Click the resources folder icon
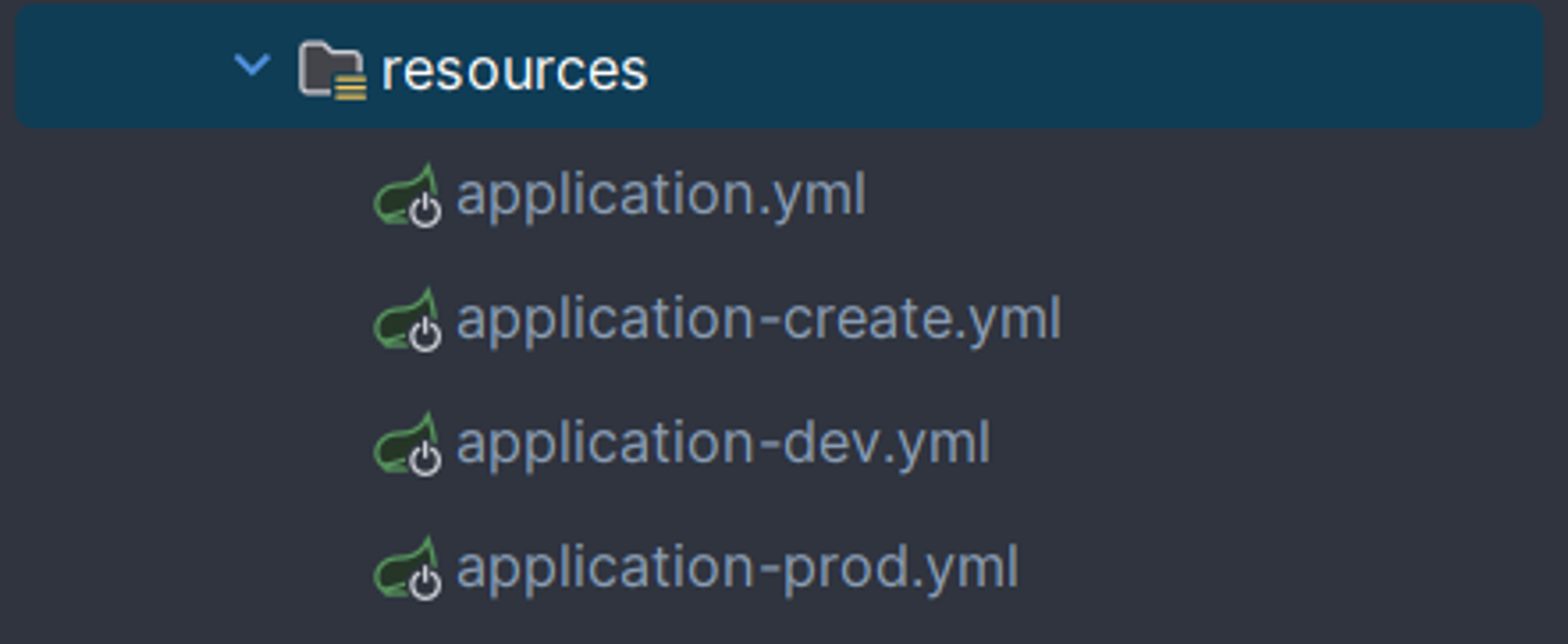Viewport: 1568px width, 644px height. [x=328, y=68]
